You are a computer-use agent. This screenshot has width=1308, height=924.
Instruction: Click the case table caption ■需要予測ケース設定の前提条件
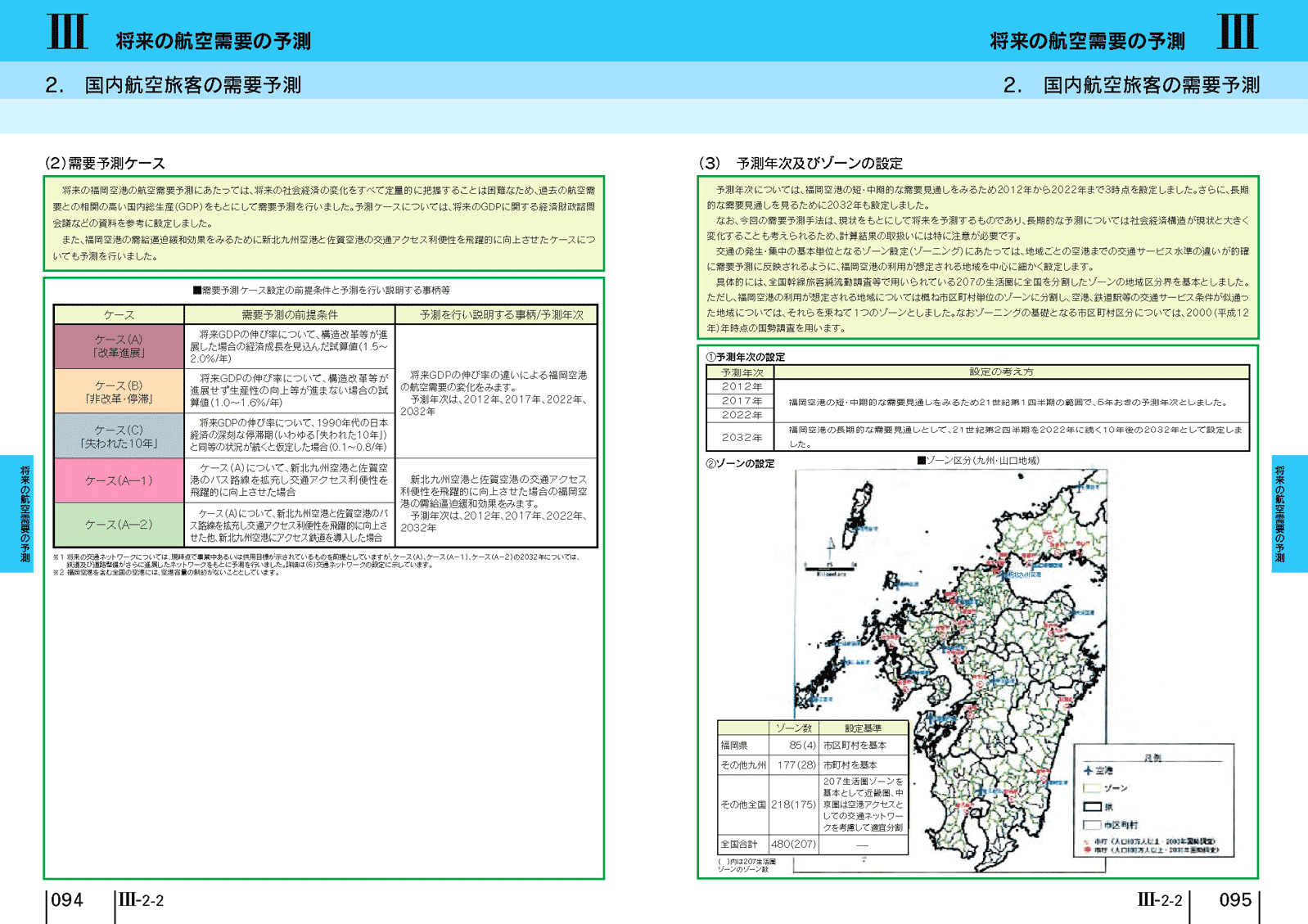point(321,290)
